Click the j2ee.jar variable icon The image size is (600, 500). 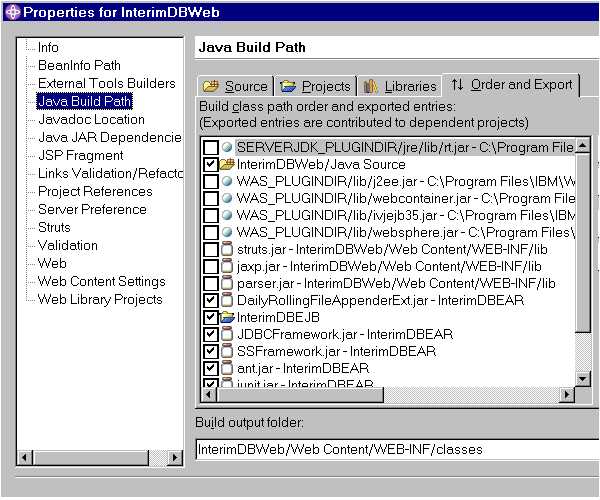227,181
